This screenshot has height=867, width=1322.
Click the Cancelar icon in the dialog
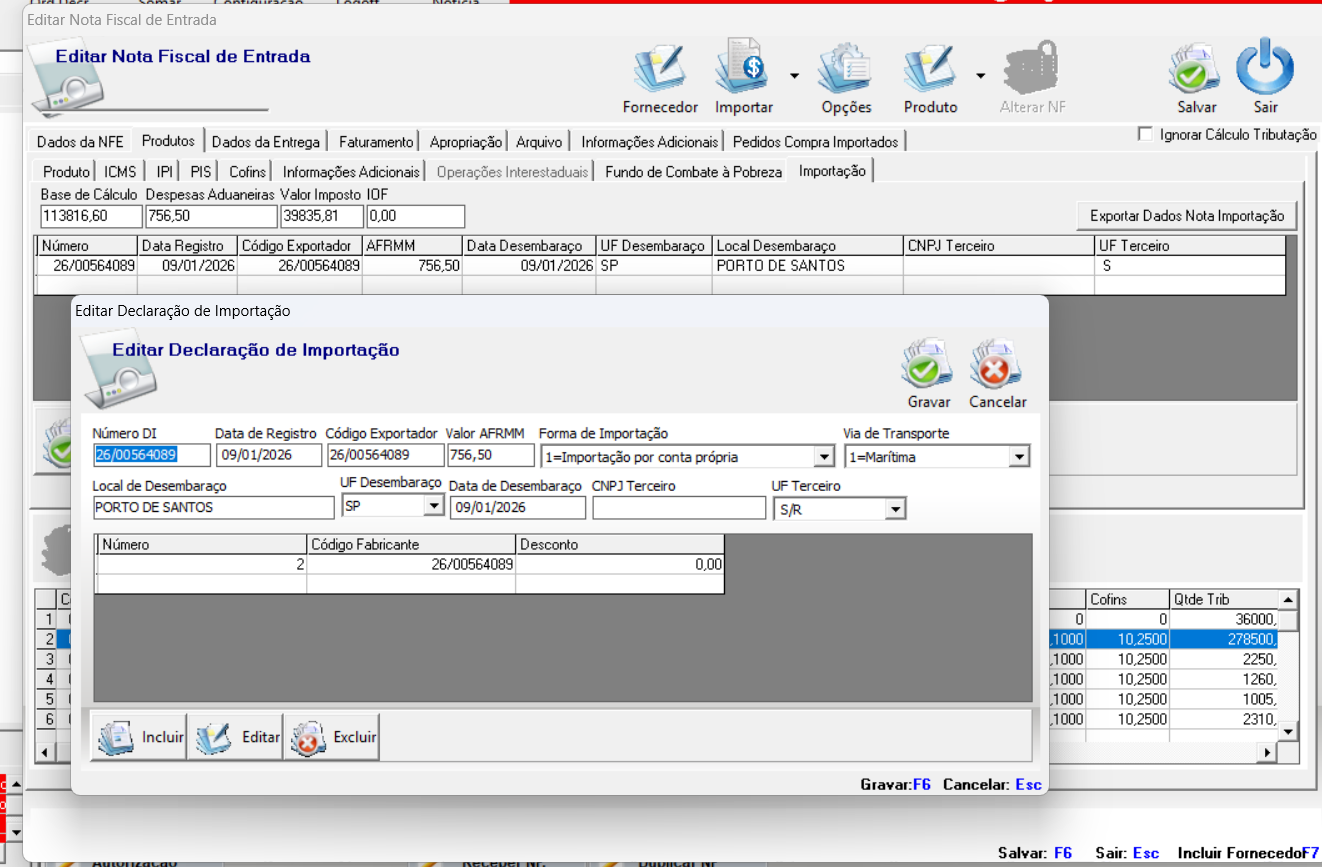997,367
